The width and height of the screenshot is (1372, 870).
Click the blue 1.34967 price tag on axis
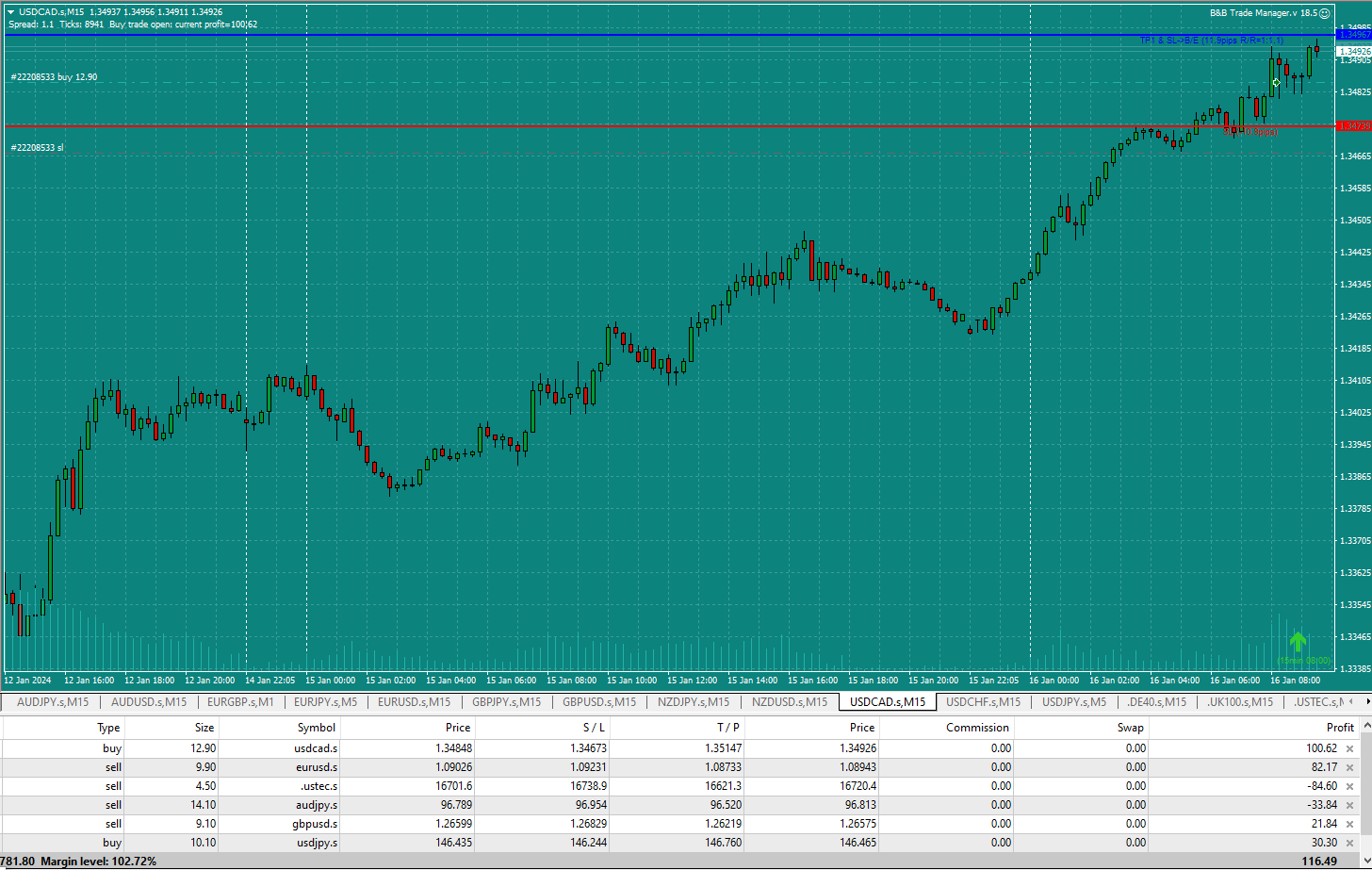(x=1354, y=35)
